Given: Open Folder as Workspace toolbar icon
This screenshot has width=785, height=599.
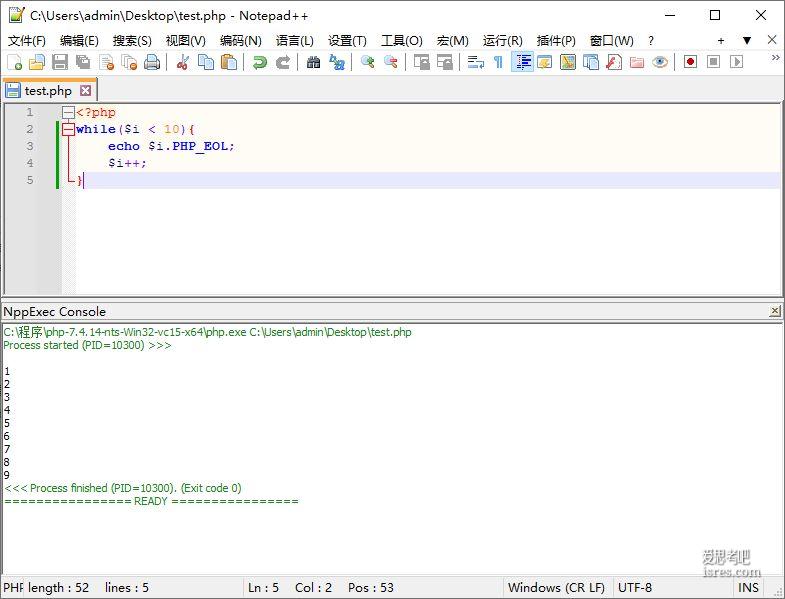Looking at the screenshot, I should pos(637,62).
